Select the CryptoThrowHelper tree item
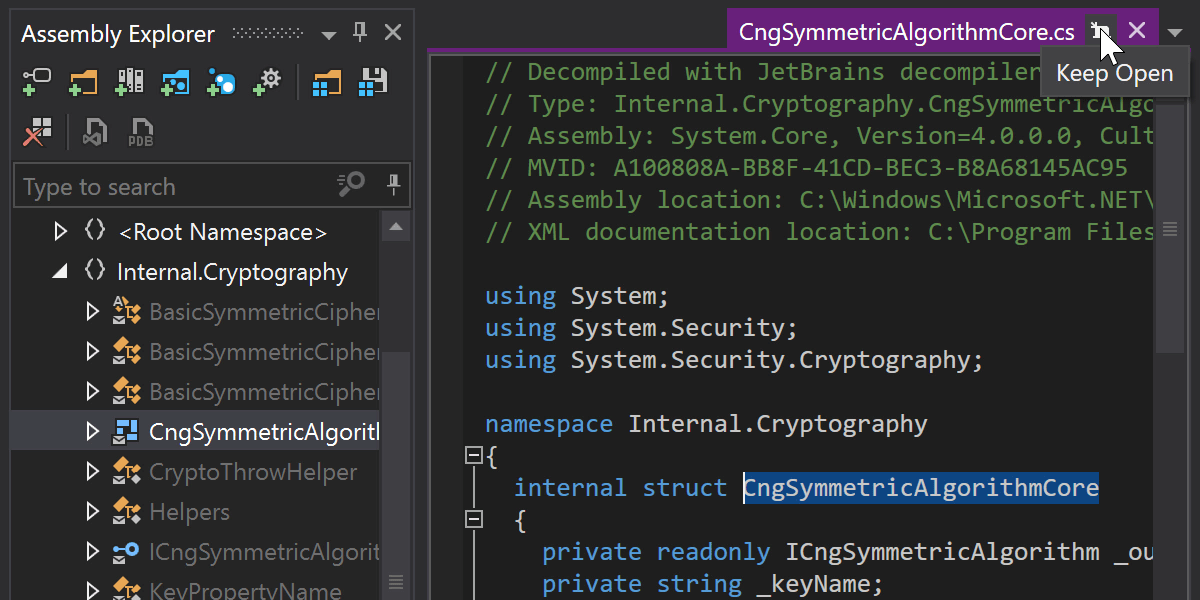Screen dimensions: 1200x600 pos(252,472)
